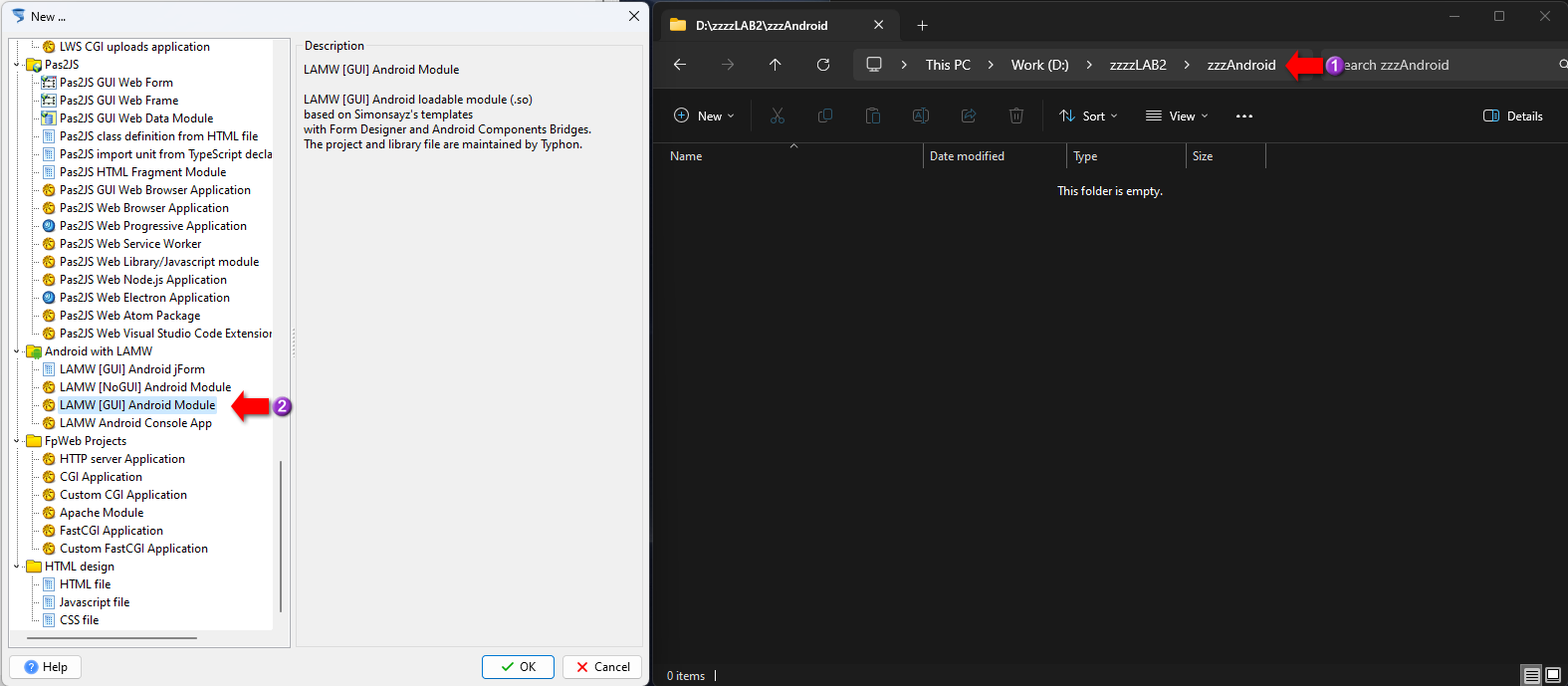Click the FpWeb Projects folder icon
Image resolution: width=1568 pixels, height=686 pixels.
click(34, 441)
